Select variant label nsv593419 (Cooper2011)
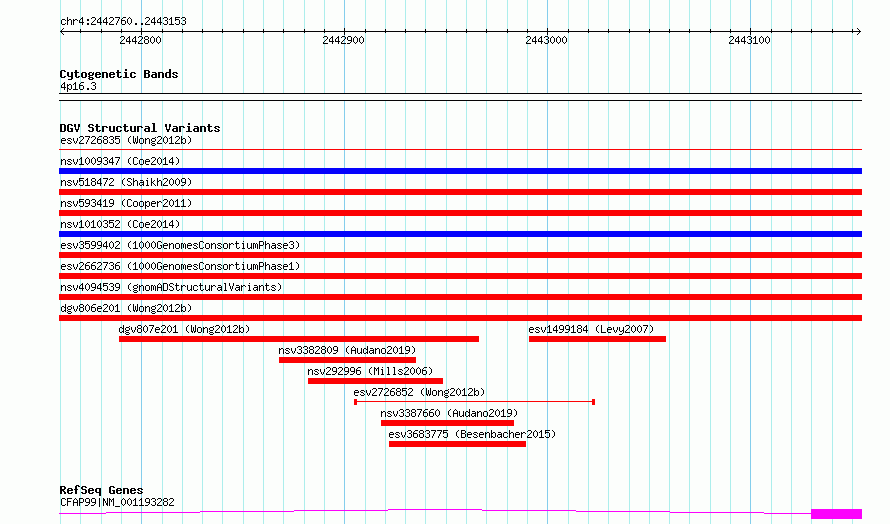 [126, 203]
